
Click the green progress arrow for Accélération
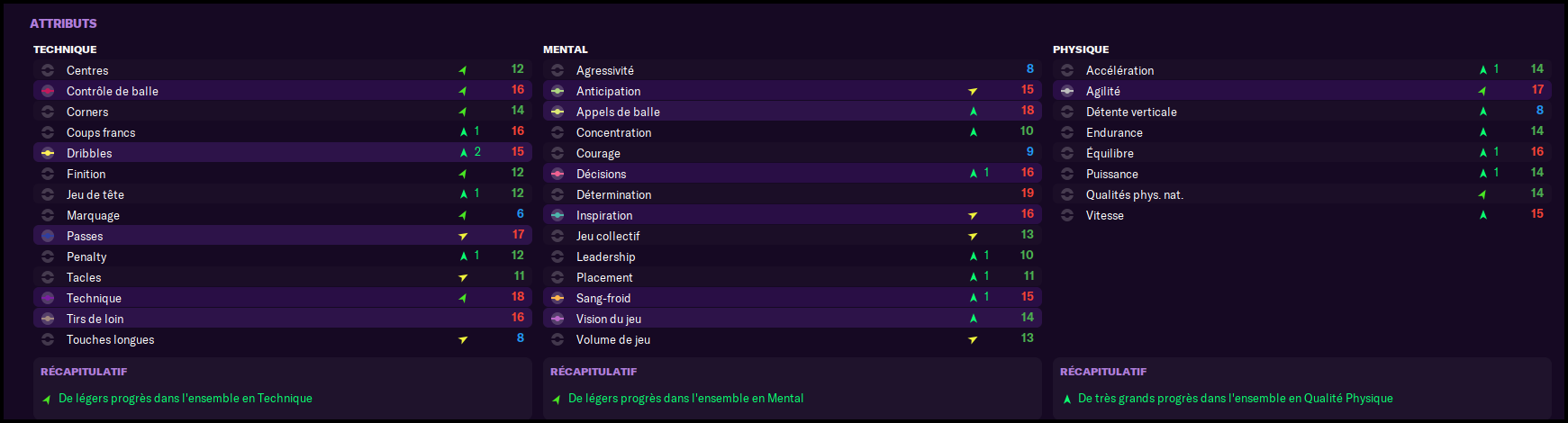pyautogui.click(x=1483, y=70)
